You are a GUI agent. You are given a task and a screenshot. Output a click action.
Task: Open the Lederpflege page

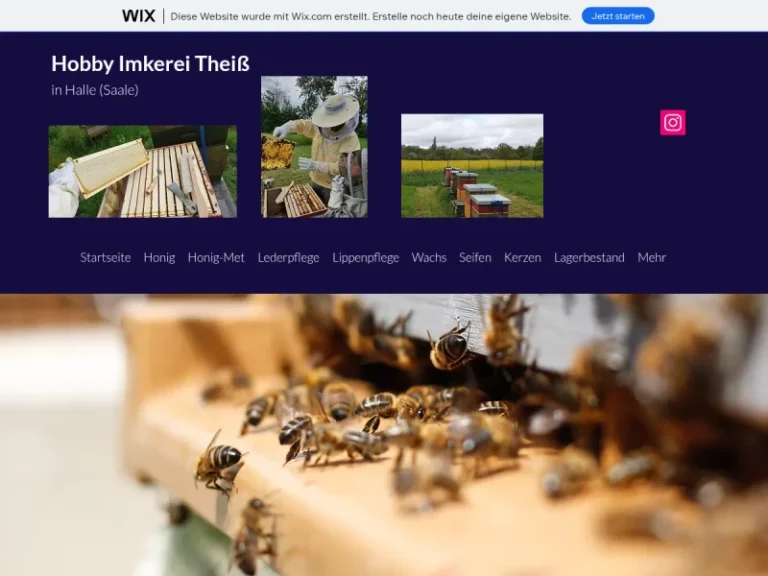tap(288, 258)
